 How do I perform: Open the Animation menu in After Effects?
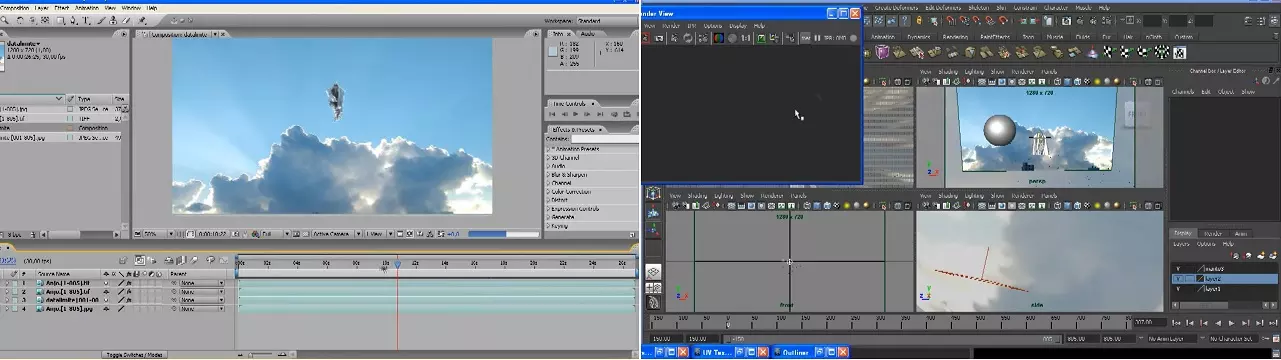click(87, 8)
